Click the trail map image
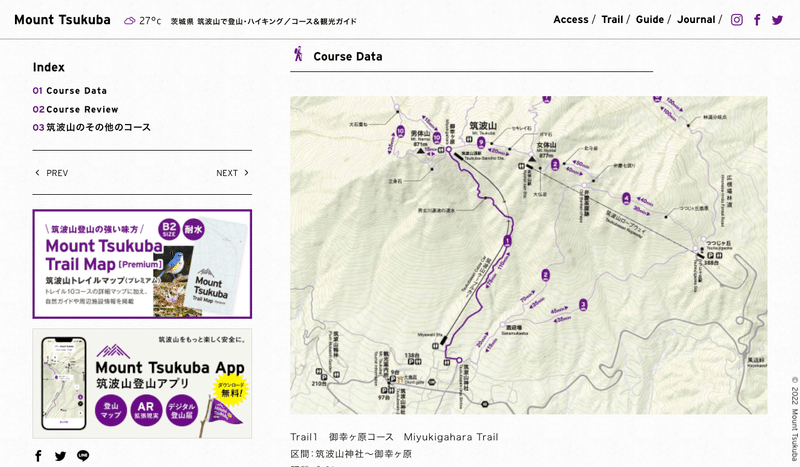Viewport: 800px width, 467px height. point(529,255)
